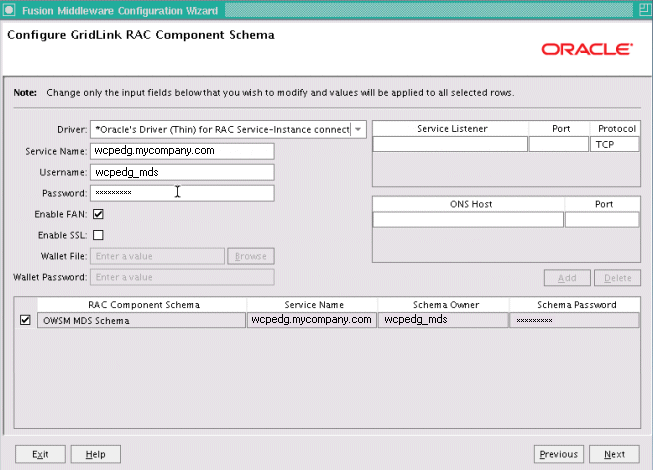The width and height of the screenshot is (653, 470).
Task: Click the Delete button
Action: coord(617,278)
